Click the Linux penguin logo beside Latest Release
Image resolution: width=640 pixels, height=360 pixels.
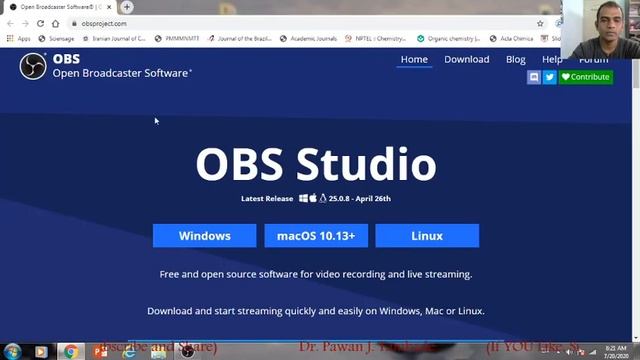pos(323,198)
